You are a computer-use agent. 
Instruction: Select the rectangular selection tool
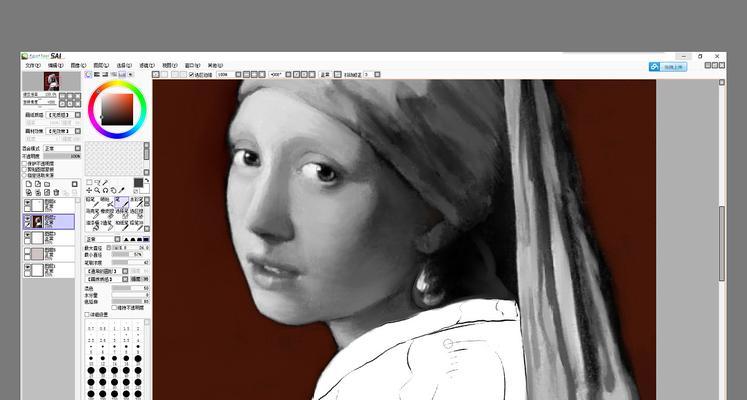89,182
